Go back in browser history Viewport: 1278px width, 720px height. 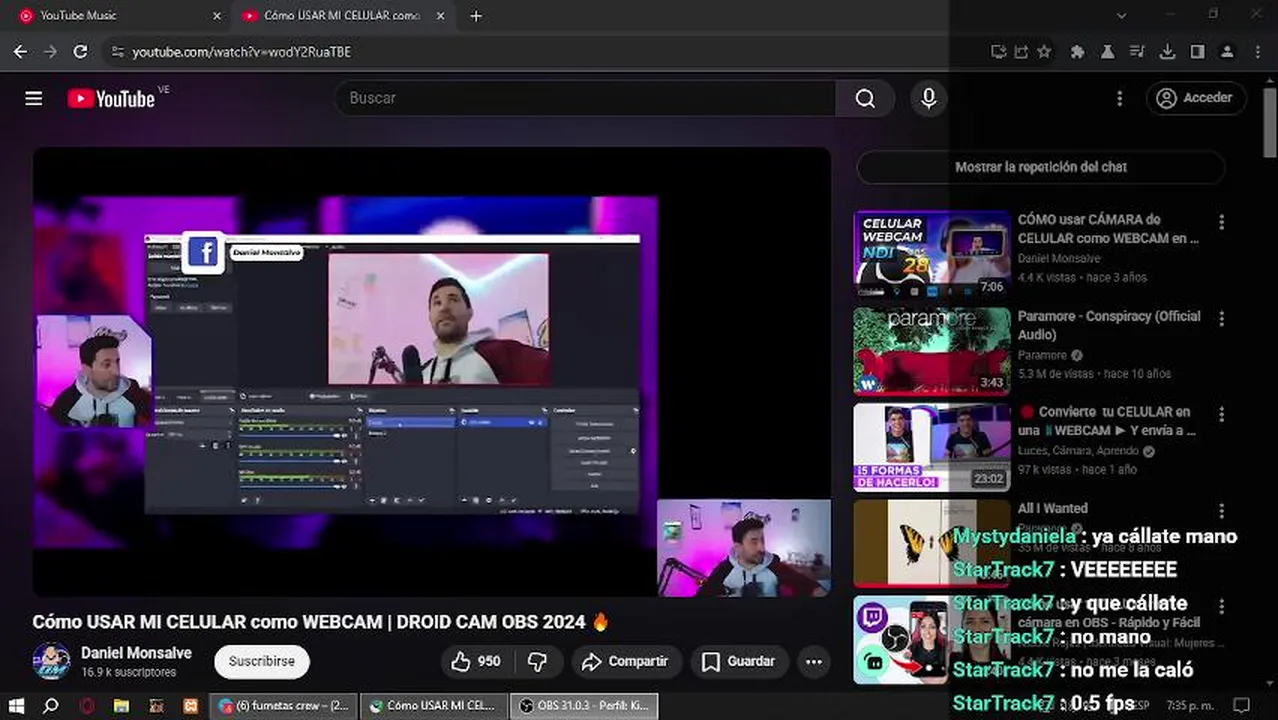pyautogui.click(x=20, y=52)
